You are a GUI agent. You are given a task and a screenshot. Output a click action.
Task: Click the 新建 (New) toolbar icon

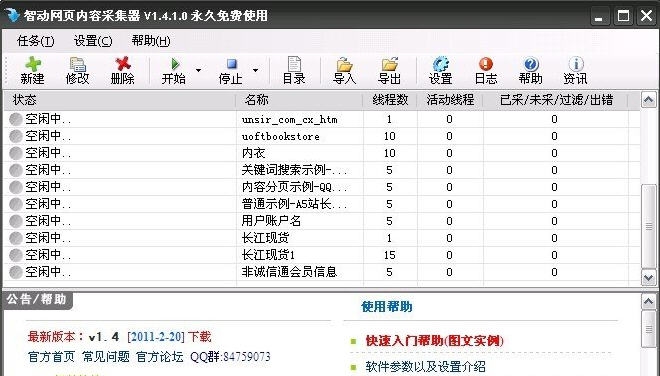(32, 64)
